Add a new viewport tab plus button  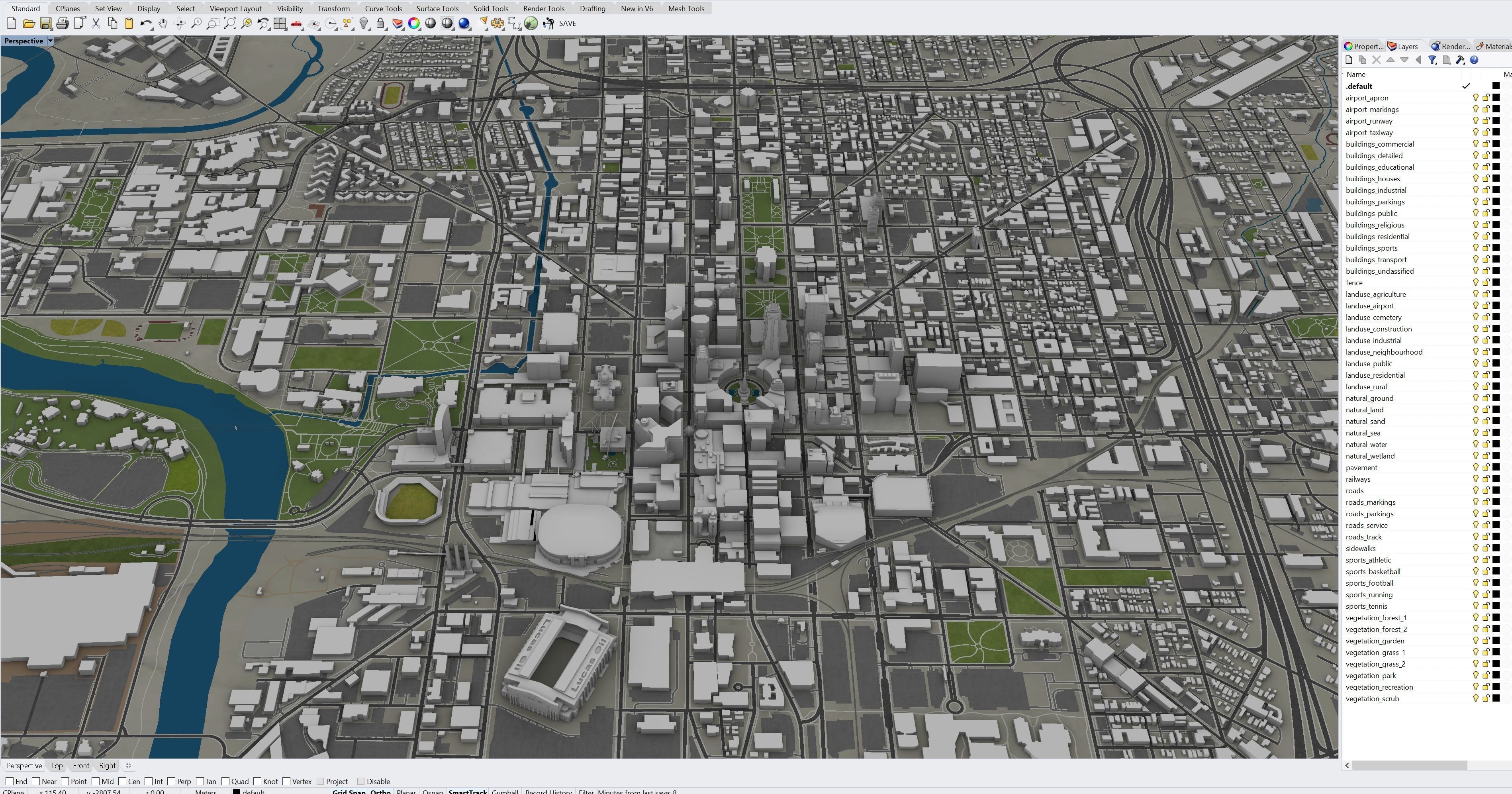[x=129, y=765]
